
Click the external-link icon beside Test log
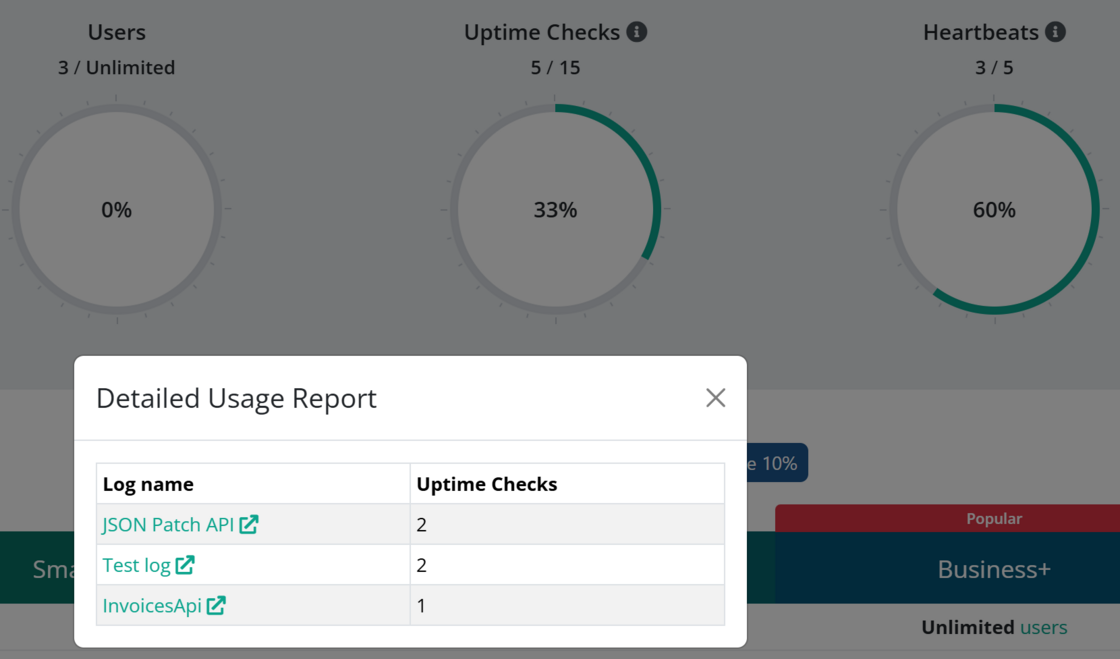pos(185,565)
